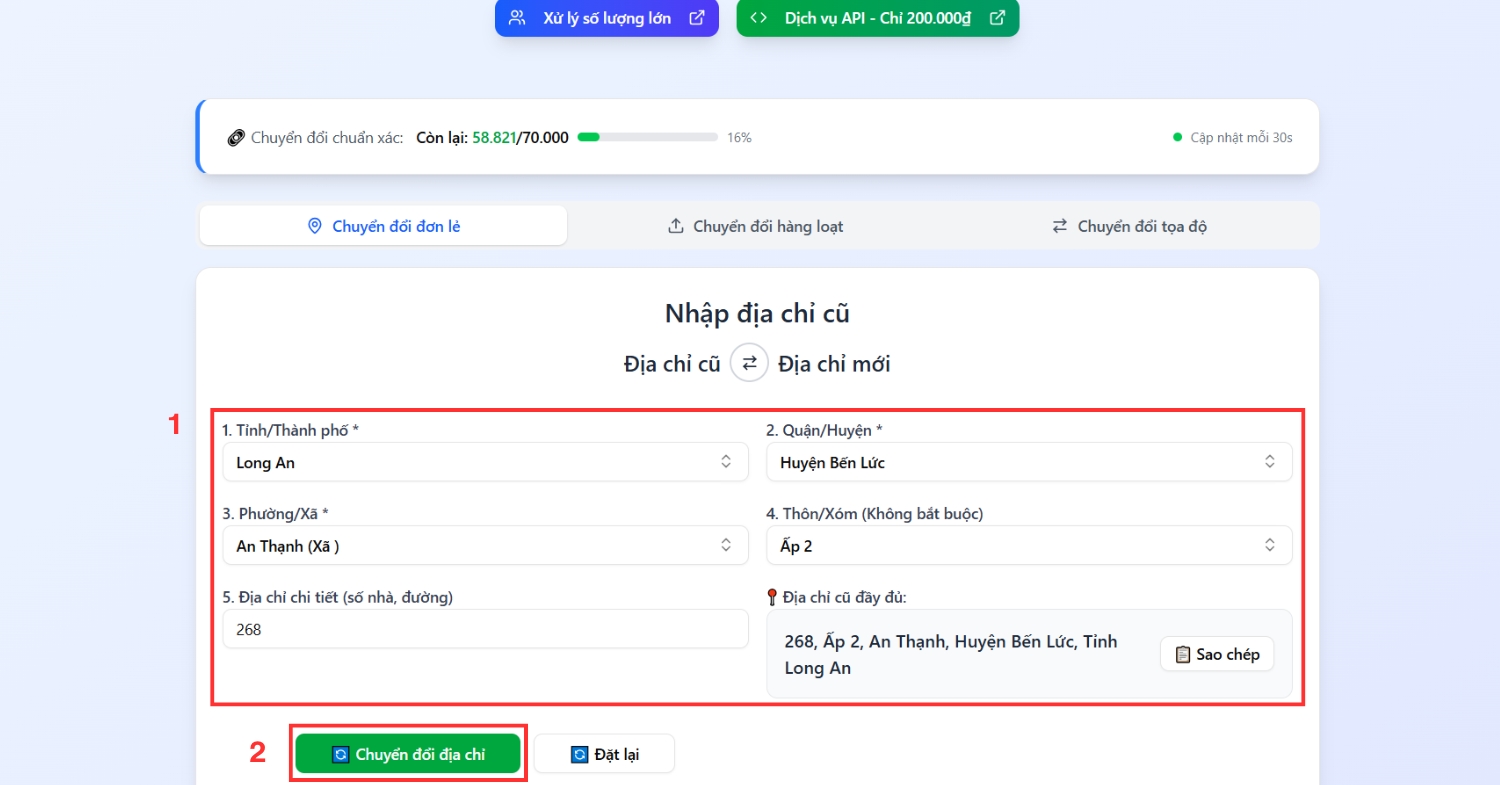Click the users icon on Xử lý số lượng lớn
1500x785 pixels.
coord(517,18)
